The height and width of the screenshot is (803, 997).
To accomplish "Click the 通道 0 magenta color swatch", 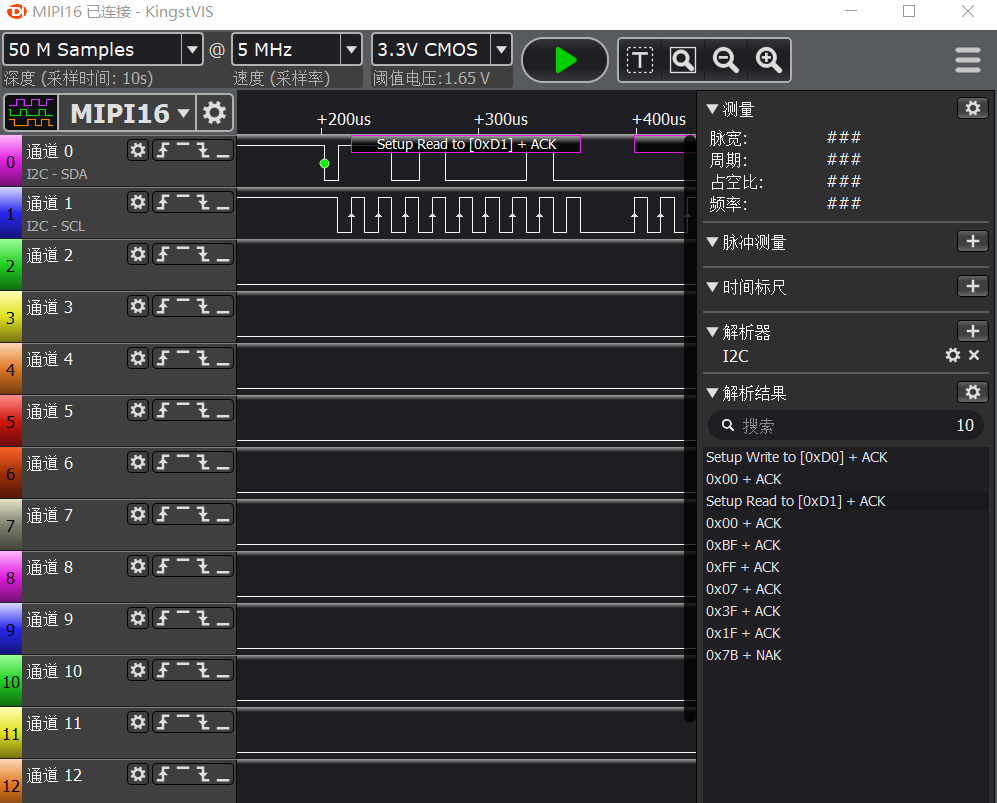I will 11,161.
